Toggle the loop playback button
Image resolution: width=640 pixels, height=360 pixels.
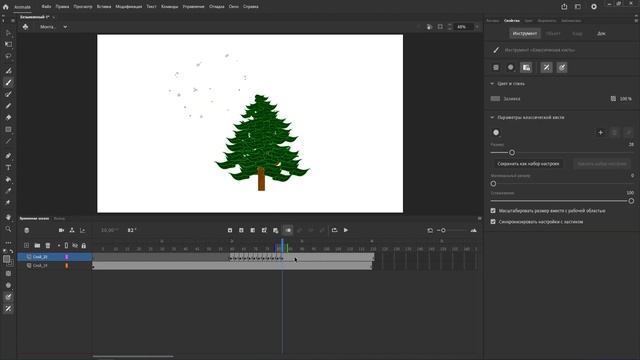coord(335,230)
